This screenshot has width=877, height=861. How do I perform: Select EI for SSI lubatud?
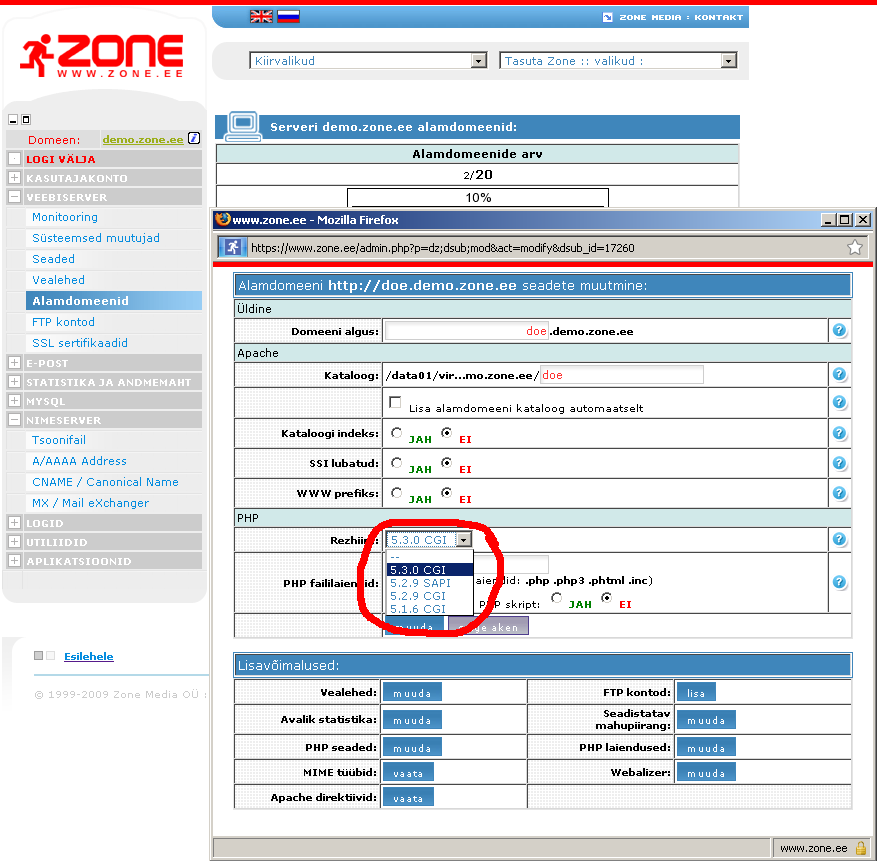click(446, 463)
